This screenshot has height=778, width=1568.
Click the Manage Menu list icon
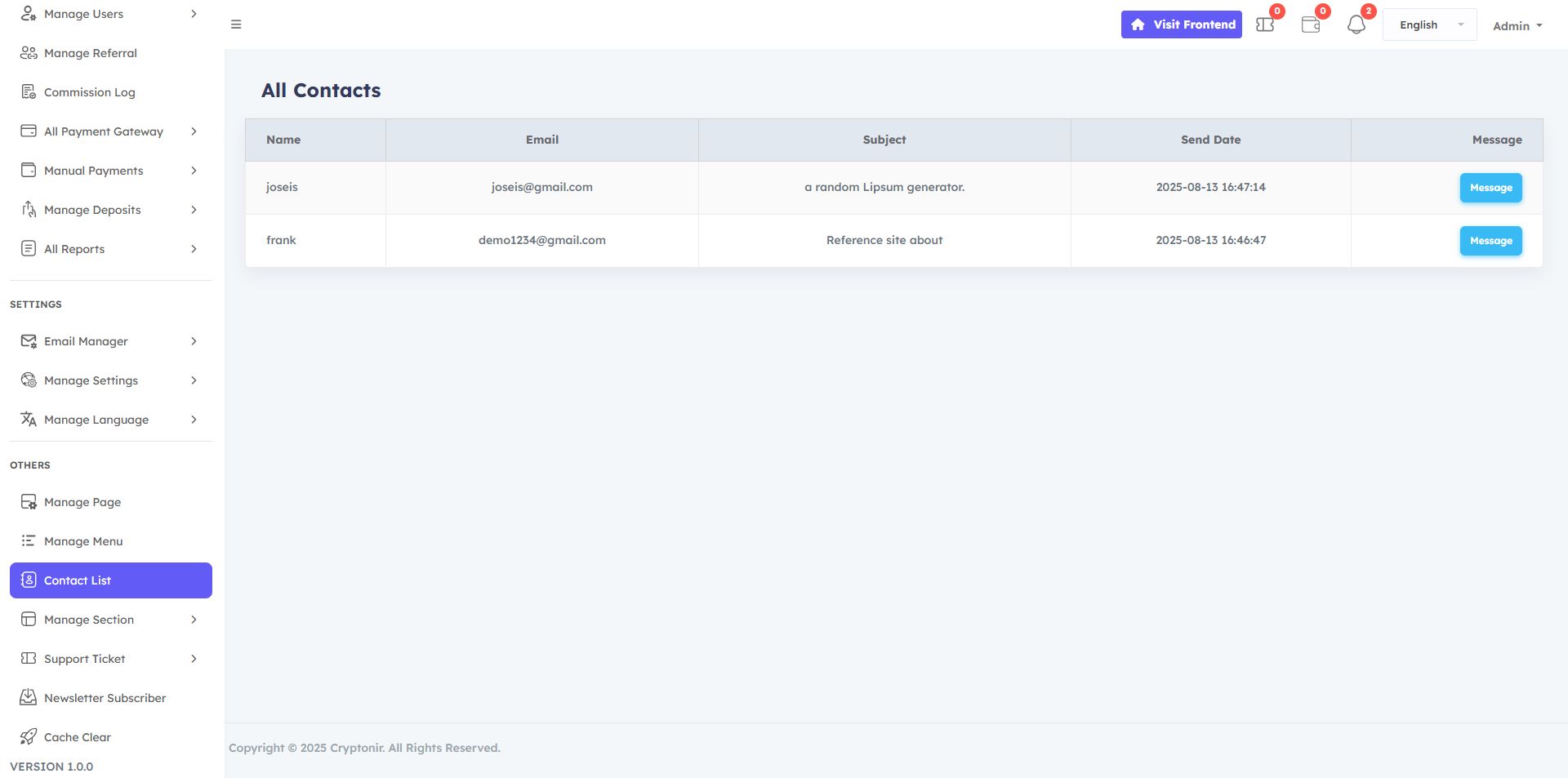29,541
